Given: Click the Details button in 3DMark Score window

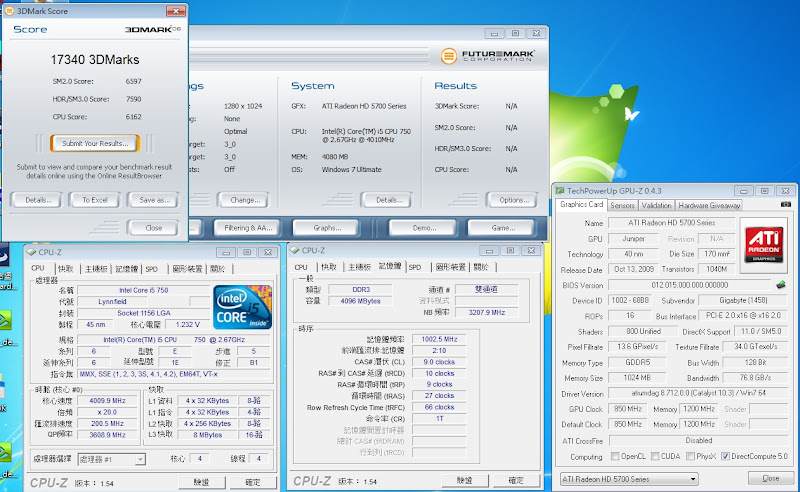Looking at the screenshot, I should click(x=38, y=200).
